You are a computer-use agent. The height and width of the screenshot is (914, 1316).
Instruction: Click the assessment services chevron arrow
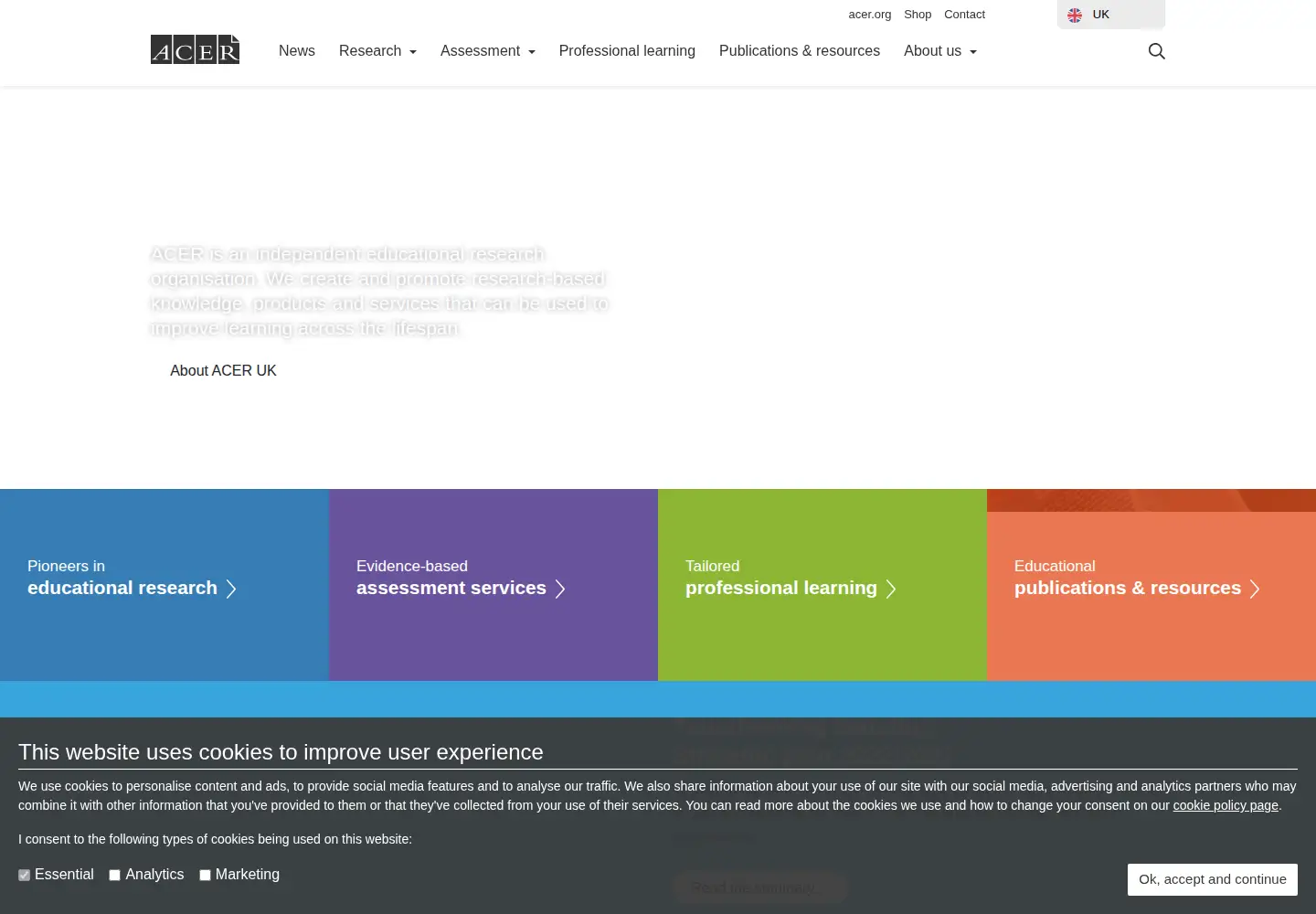pos(560,589)
